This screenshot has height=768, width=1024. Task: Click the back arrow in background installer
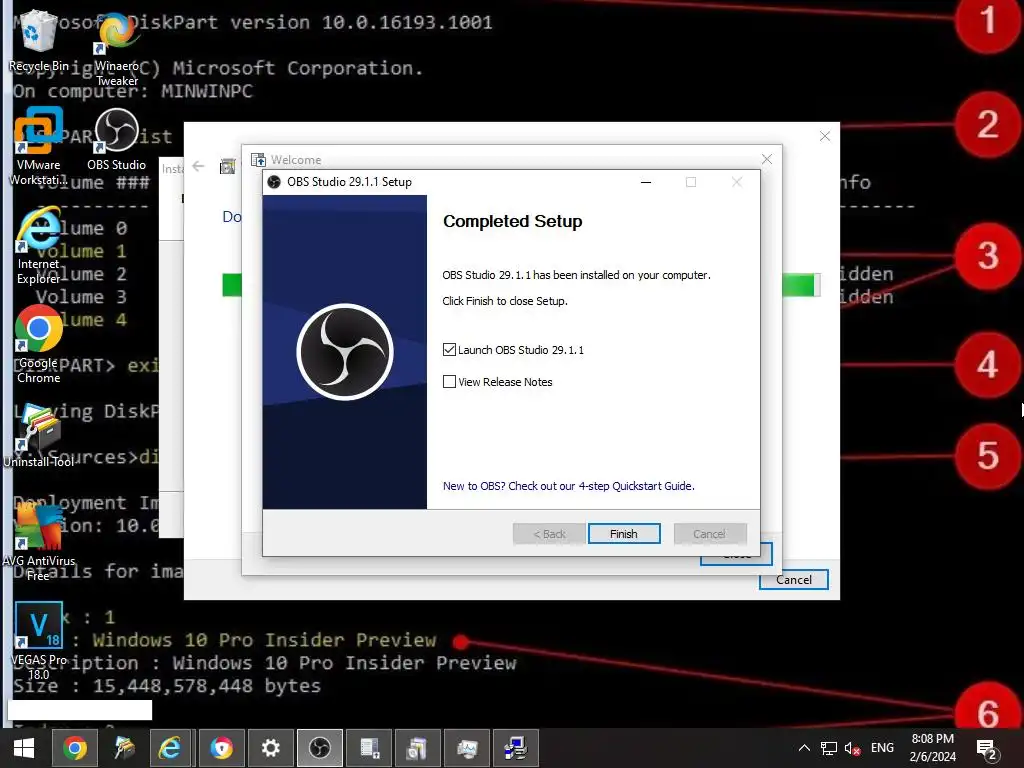(198, 166)
